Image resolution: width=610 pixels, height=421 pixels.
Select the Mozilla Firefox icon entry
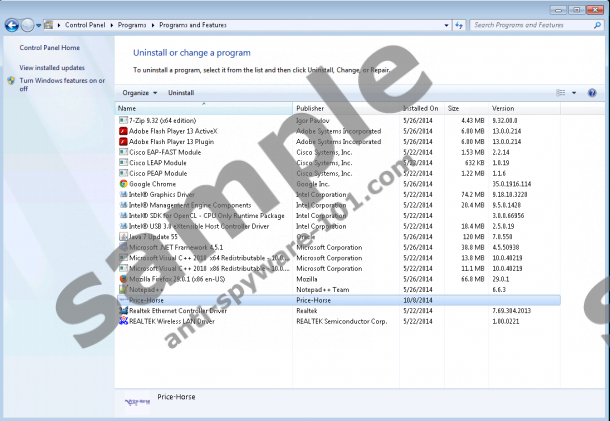pyautogui.click(x=123, y=279)
